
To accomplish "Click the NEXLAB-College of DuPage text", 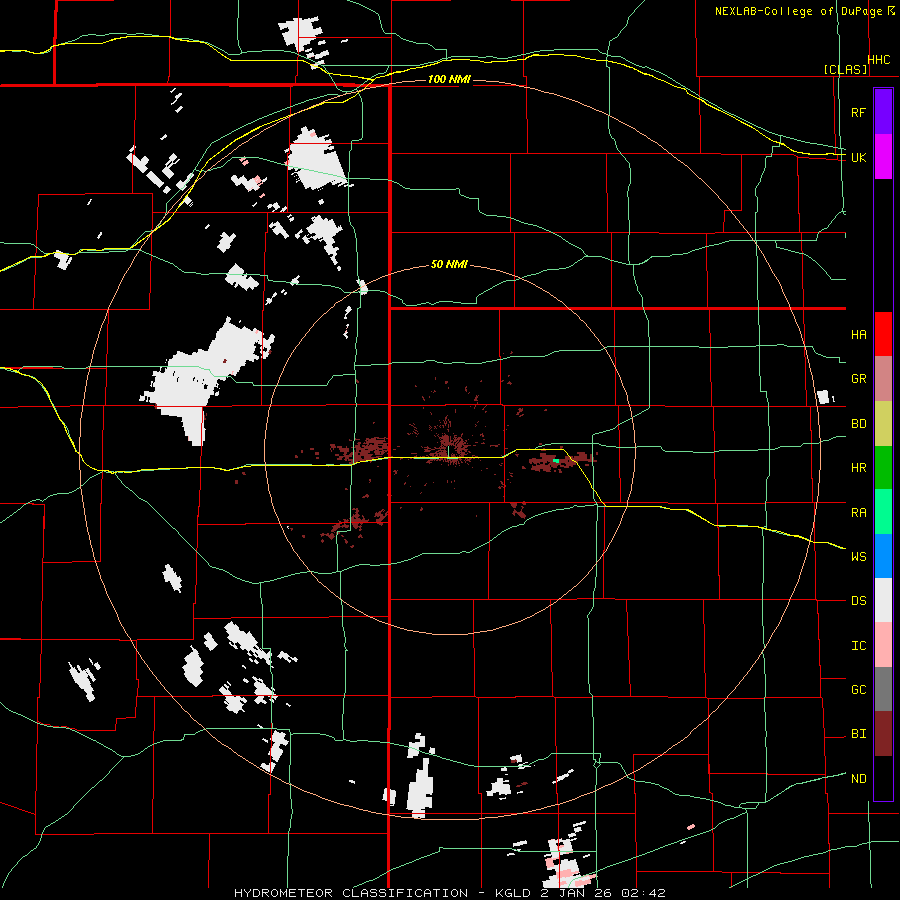I will point(800,11).
